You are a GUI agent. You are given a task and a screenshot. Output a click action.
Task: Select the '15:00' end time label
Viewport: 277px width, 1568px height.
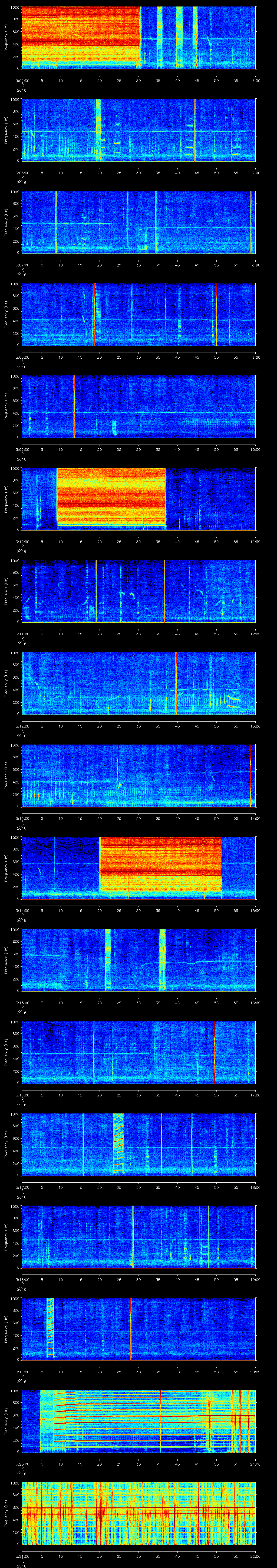[255, 911]
